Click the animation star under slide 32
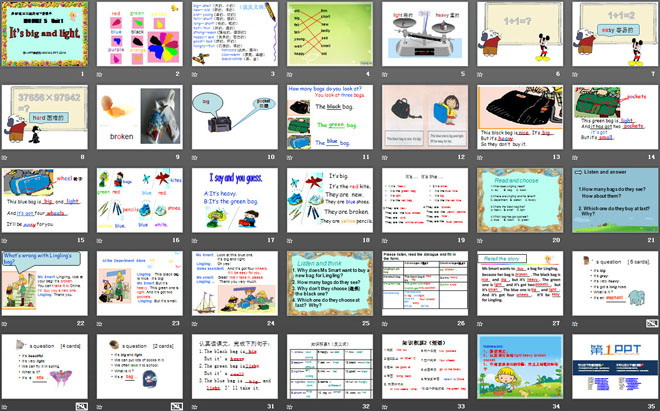 click(x=290, y=407)
